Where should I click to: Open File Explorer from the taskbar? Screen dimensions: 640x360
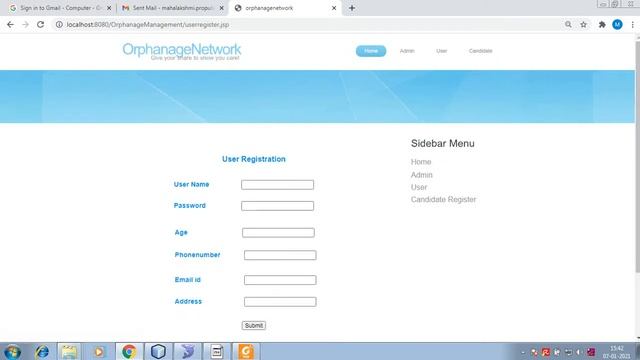point(69,351)
